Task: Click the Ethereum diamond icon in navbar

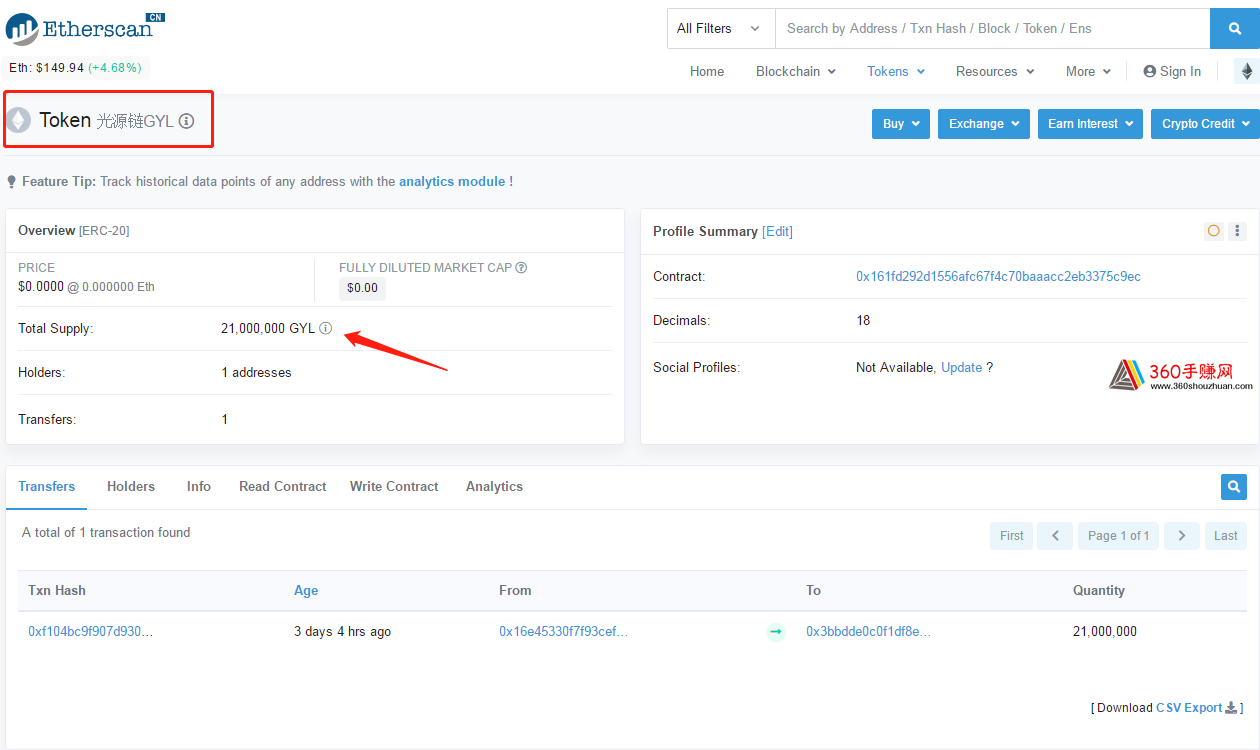Action: (x=1247, y=71)
